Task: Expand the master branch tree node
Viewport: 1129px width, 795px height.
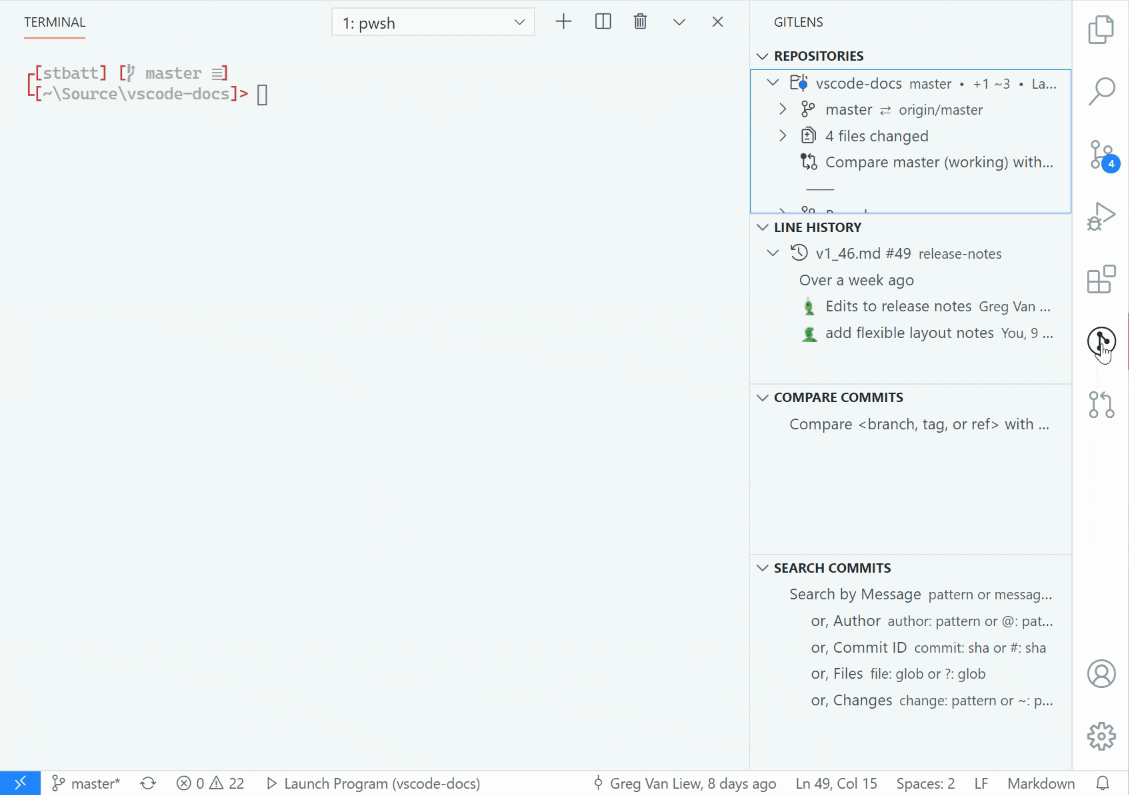Action: pyautogui.click(x=783, y=110)
